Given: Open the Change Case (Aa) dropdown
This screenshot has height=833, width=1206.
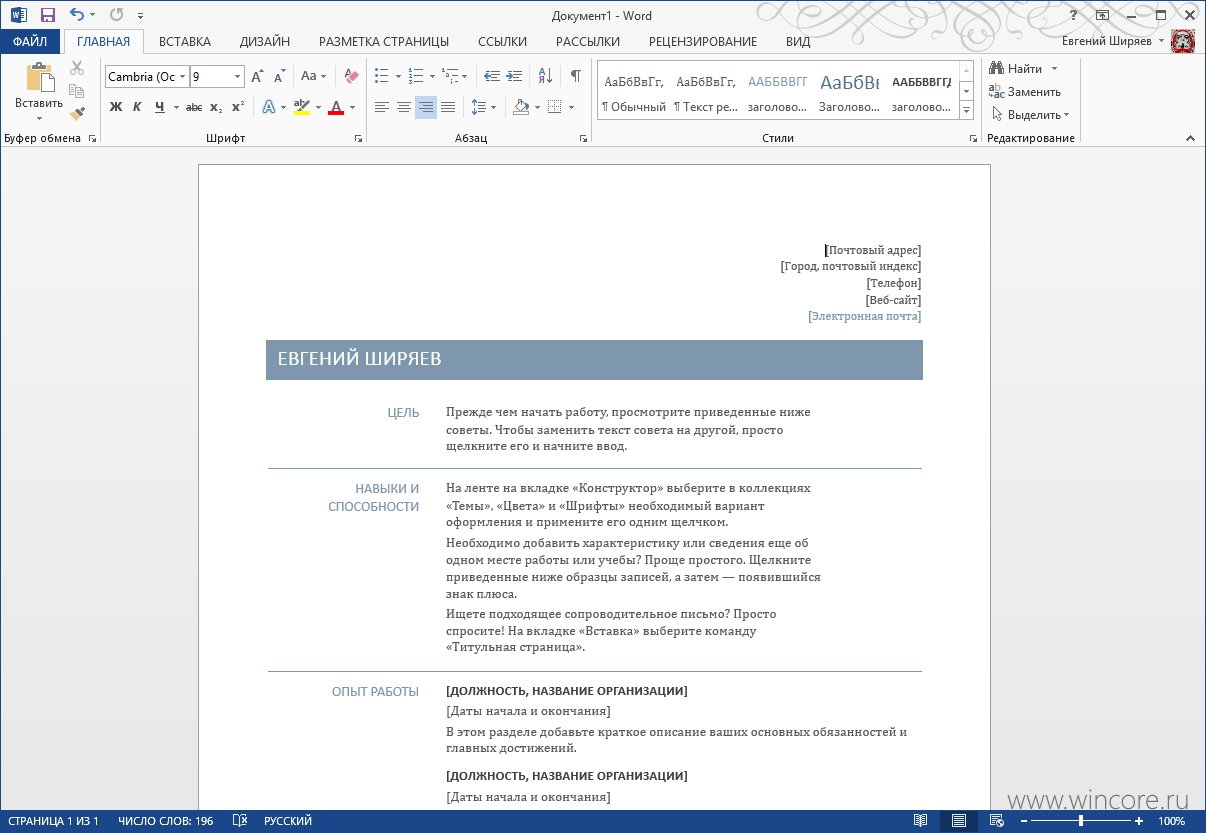Looking at the screenshot, I should (x=314, y=76).
